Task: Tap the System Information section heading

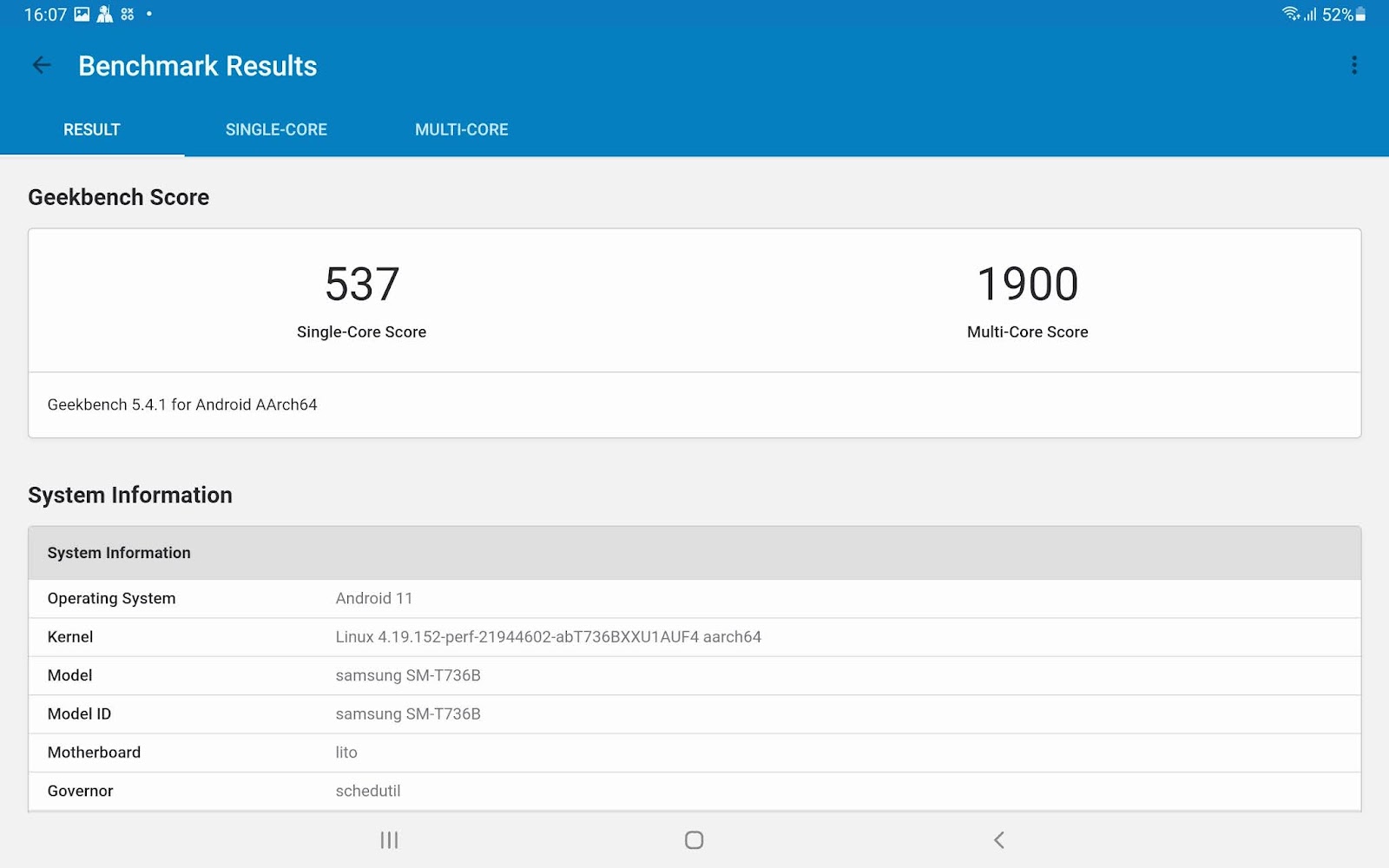Action: 130,495
